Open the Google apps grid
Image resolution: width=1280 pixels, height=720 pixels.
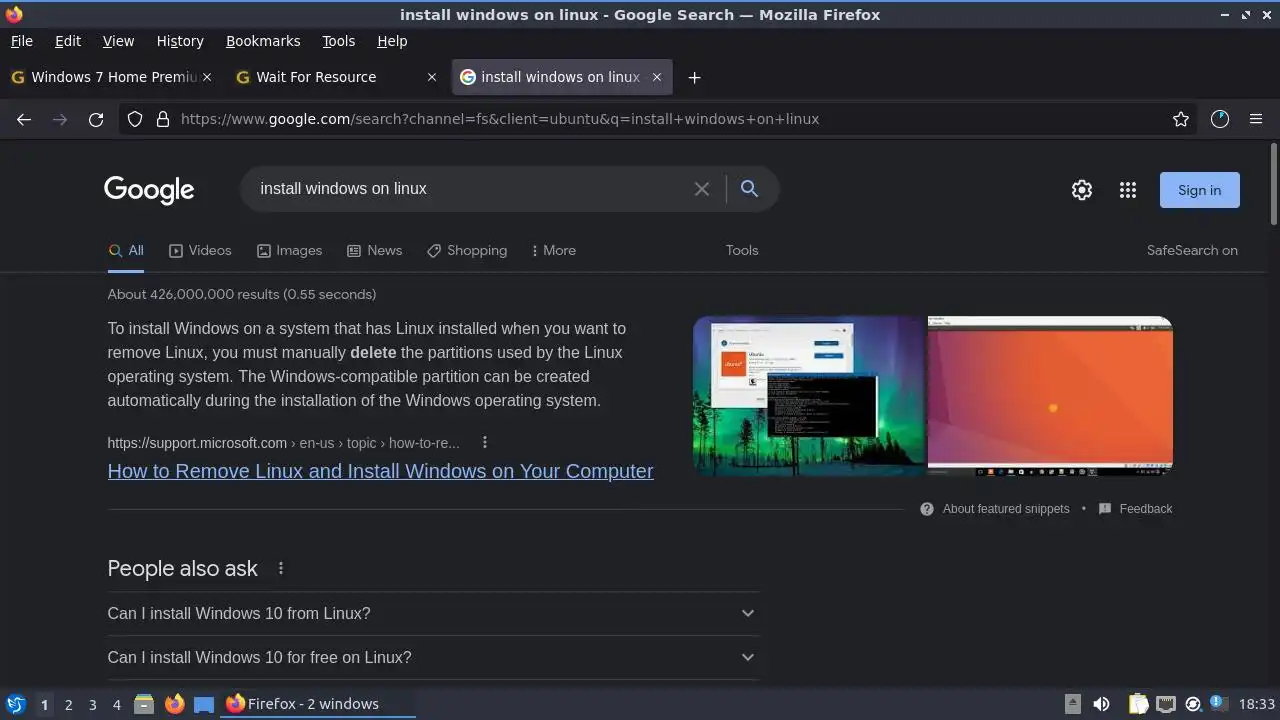coord(1128,190)
